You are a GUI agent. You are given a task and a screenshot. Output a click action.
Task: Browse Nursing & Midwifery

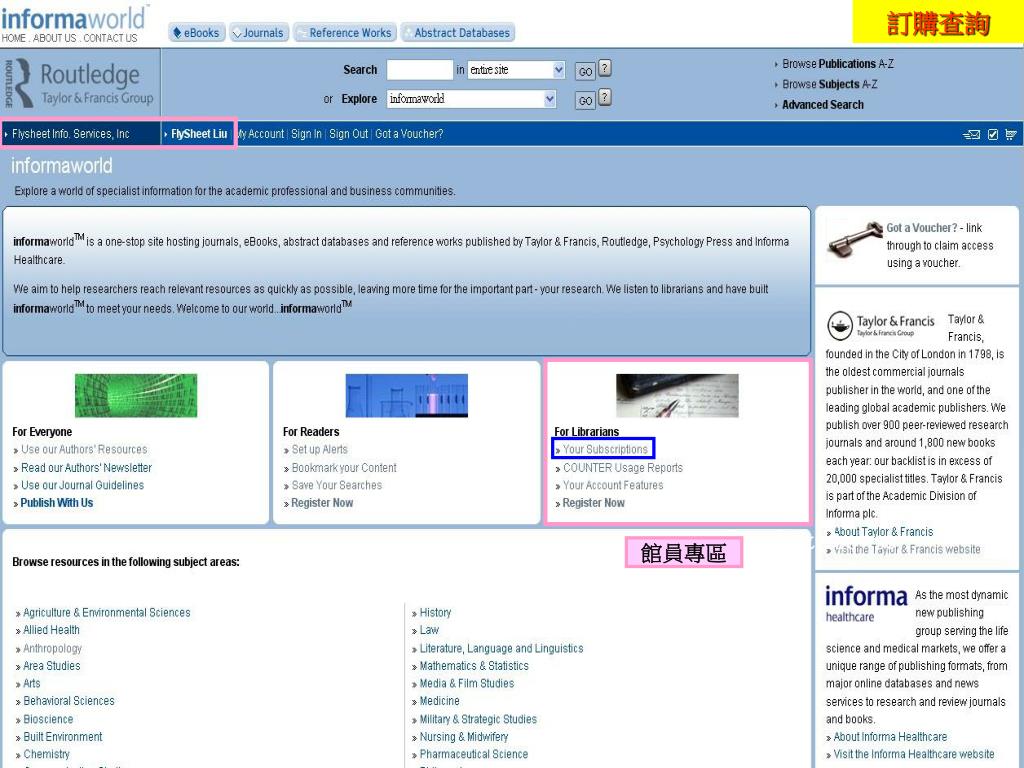coord(464,737)
